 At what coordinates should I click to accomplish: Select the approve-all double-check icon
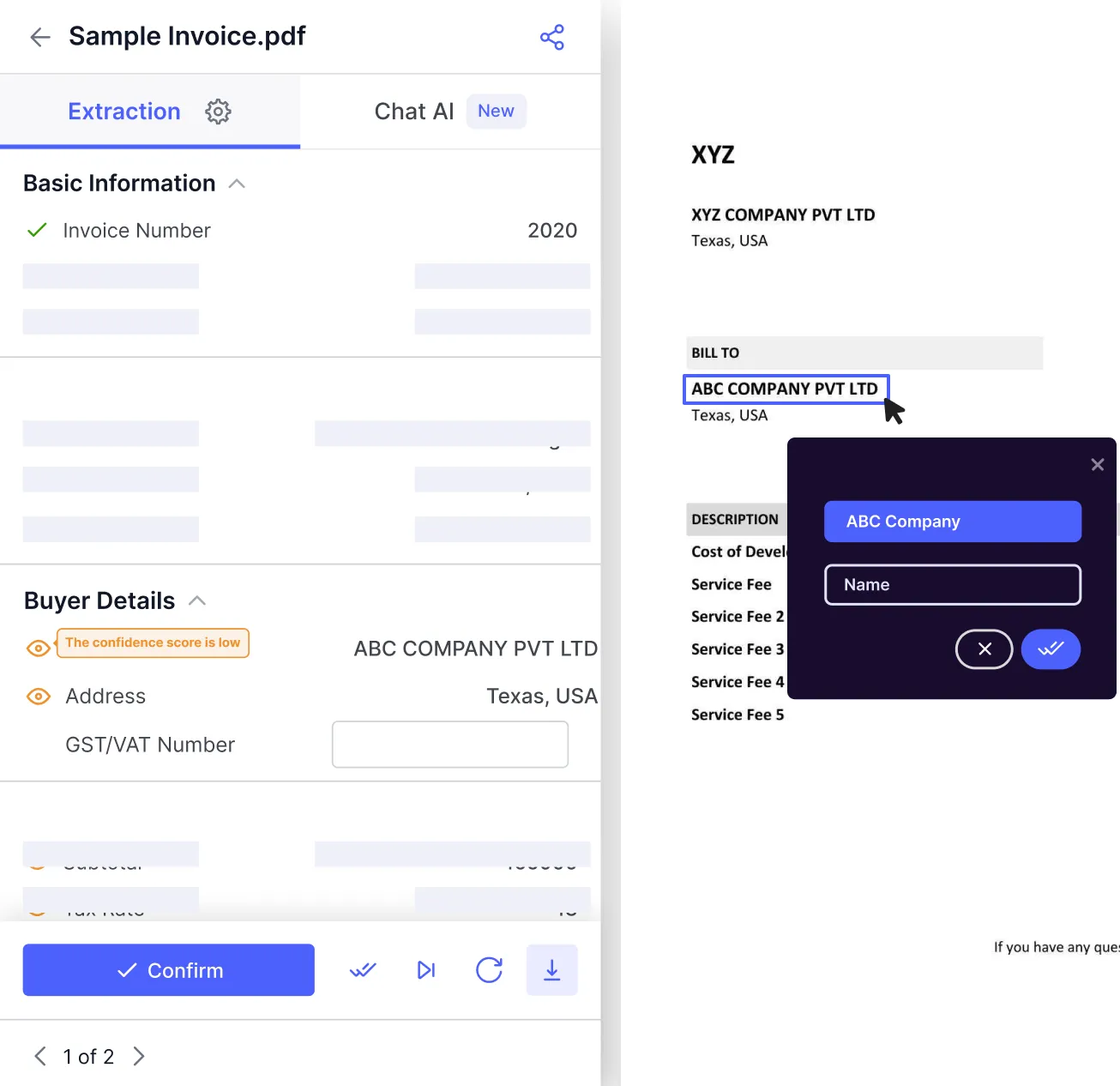coord(362,970)
